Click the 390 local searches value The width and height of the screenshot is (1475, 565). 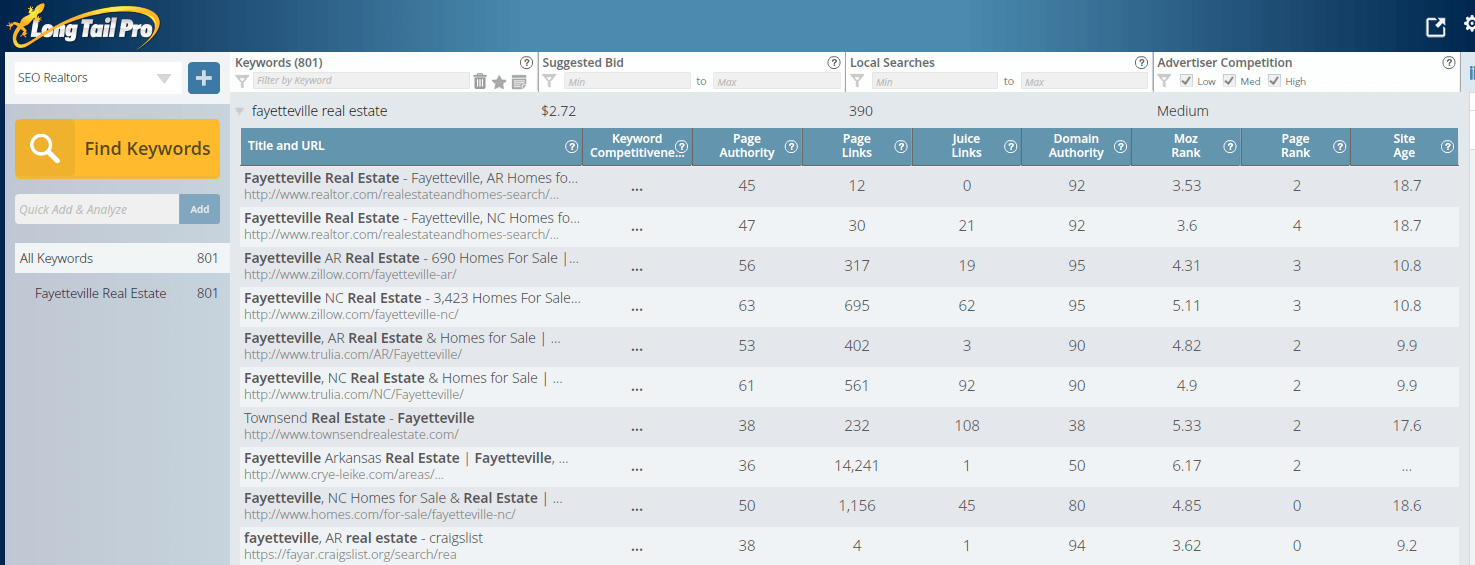click(861, 111)
